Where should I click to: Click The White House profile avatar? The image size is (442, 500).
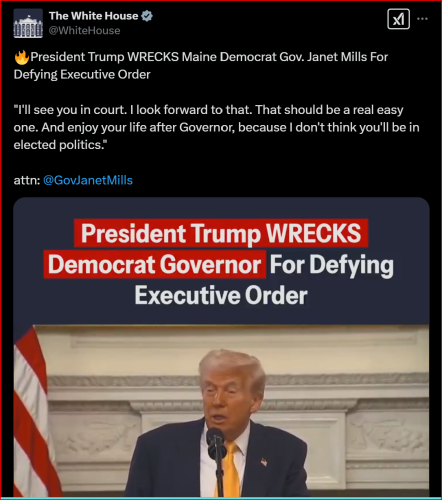pos(28,23)
